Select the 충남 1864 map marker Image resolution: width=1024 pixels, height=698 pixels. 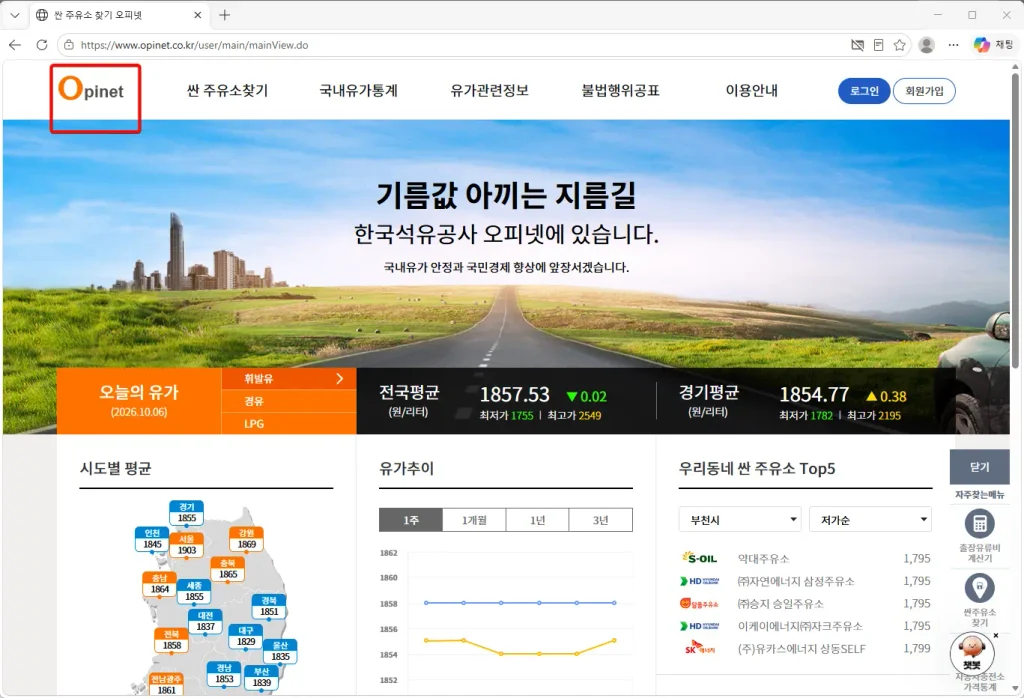click(160, 584)
